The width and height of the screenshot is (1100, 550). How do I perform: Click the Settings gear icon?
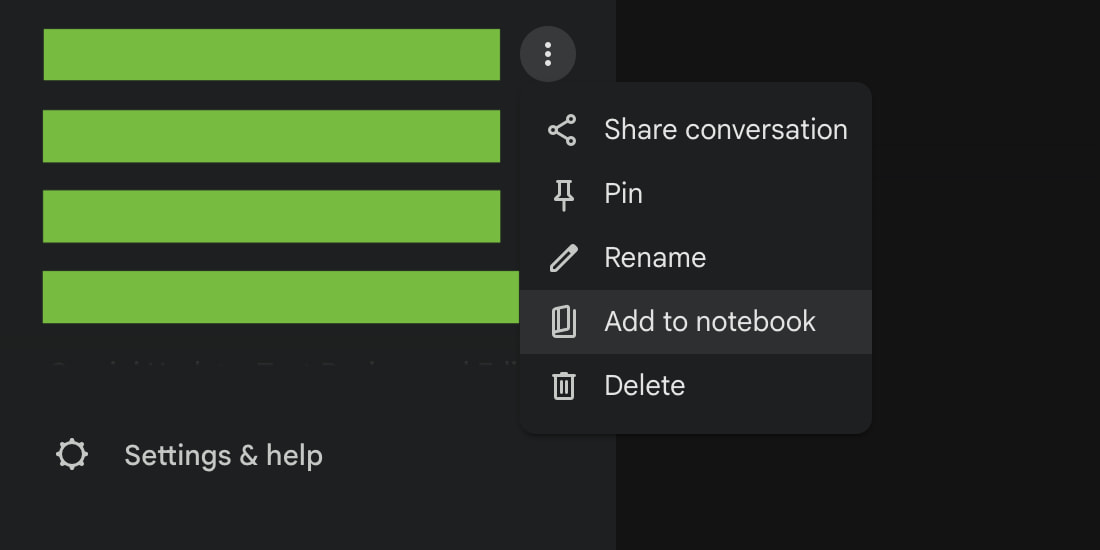point(72,456)
